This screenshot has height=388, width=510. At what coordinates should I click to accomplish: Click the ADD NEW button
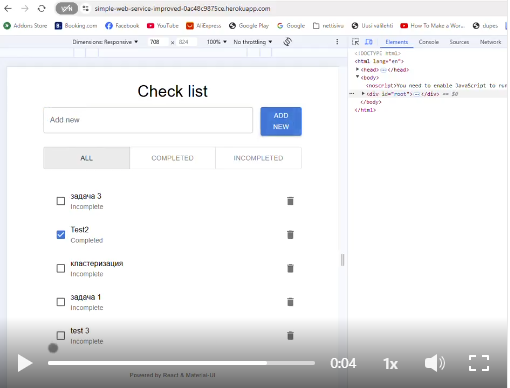click(281, 121)
